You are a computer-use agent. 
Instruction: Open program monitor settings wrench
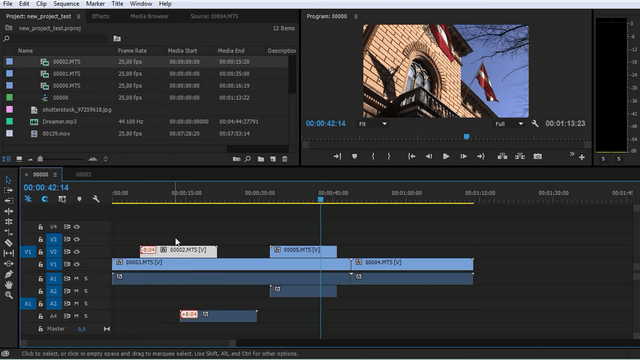click(535, 123)
